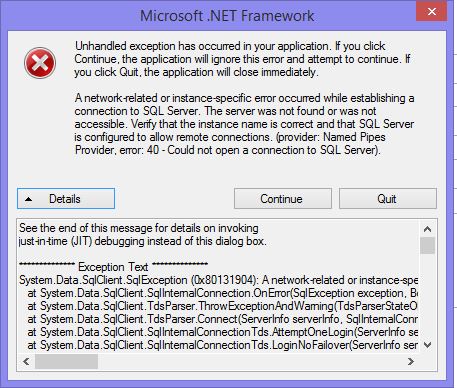Click the Details triangle arrow icon
Viewport: 457px width, 388px height.
29,199
